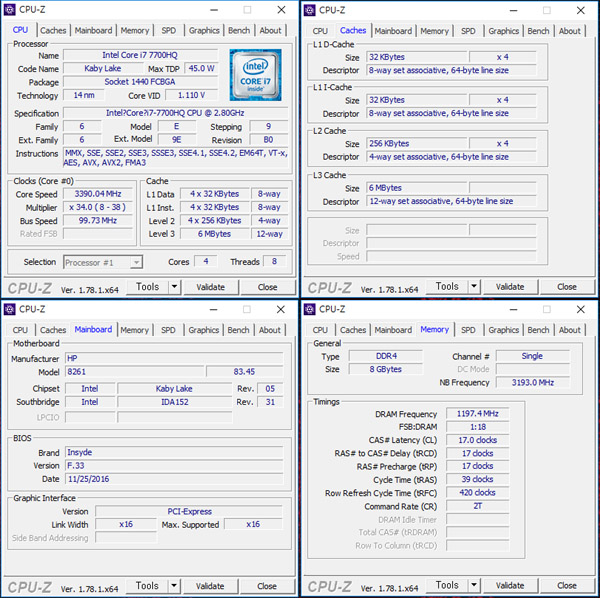Click the BIOS Version field F.33
This screenshot has height=598, width=600.
(x=174, y=466)
